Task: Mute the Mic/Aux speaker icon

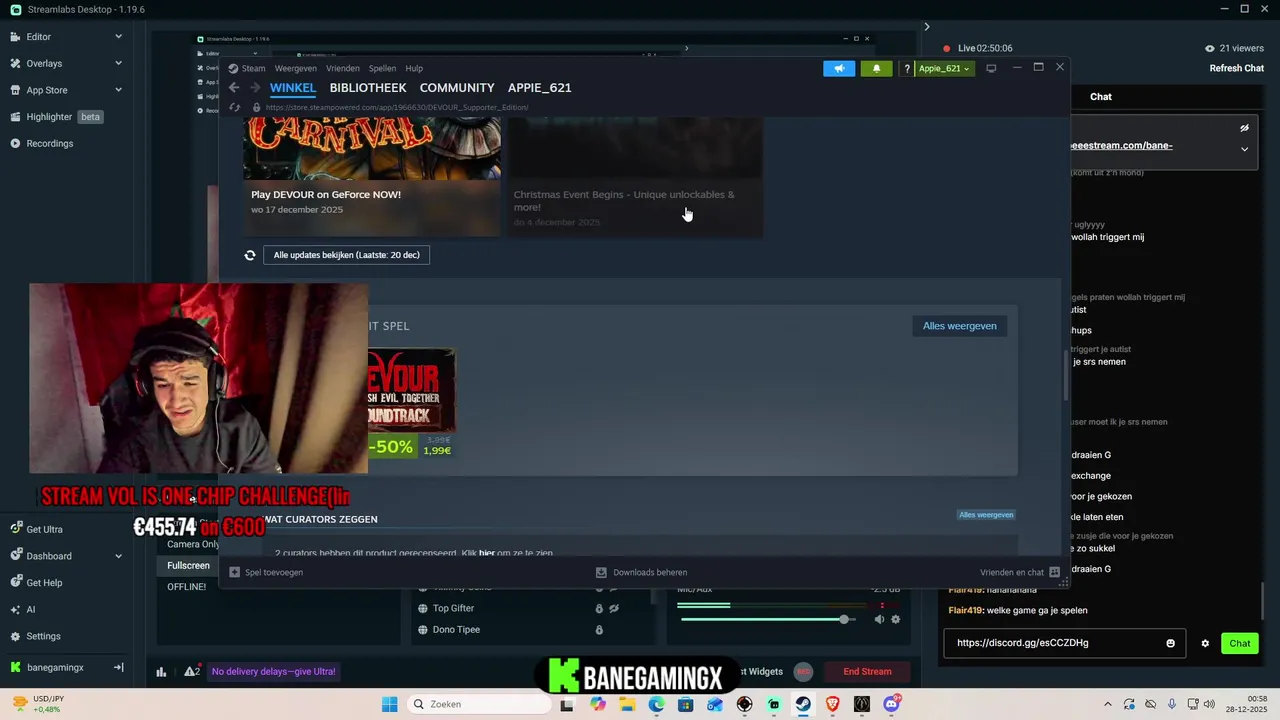Action: tap(879, 620)
